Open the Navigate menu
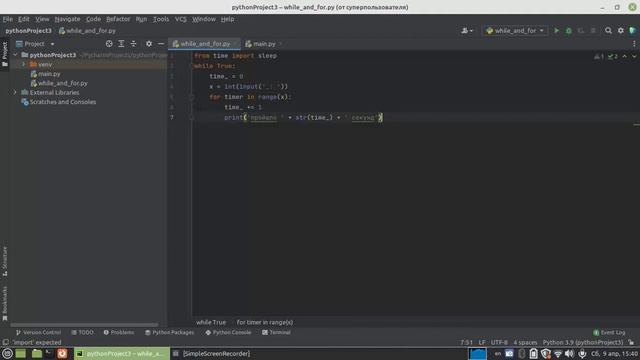 coord(67,19)
